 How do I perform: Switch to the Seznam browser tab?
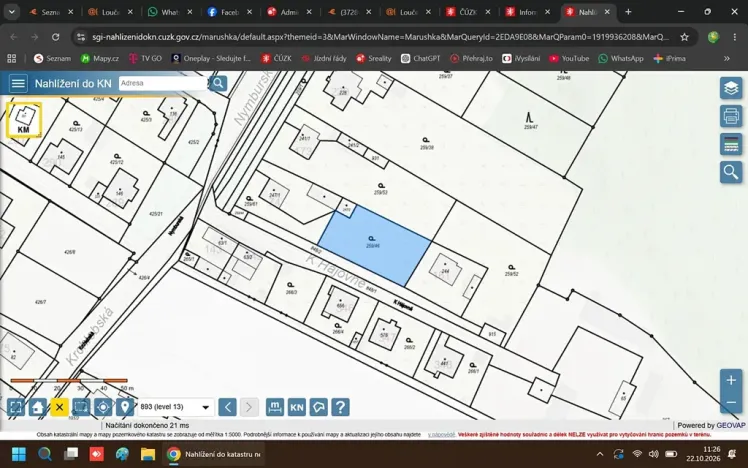(x=50, y=12)
